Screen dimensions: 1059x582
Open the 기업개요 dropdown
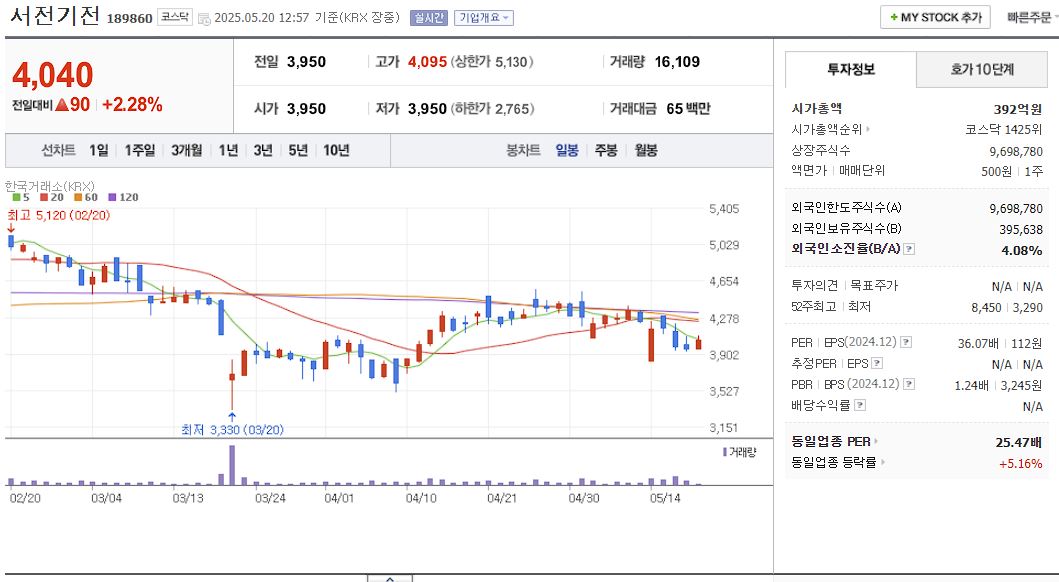[481, 17]
